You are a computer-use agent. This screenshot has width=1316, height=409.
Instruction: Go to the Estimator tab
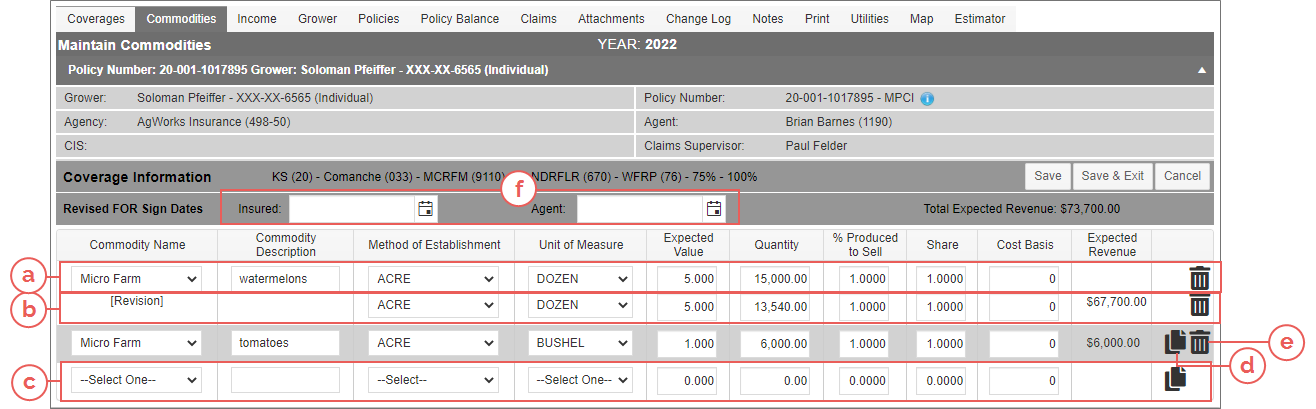click(980, 19)
